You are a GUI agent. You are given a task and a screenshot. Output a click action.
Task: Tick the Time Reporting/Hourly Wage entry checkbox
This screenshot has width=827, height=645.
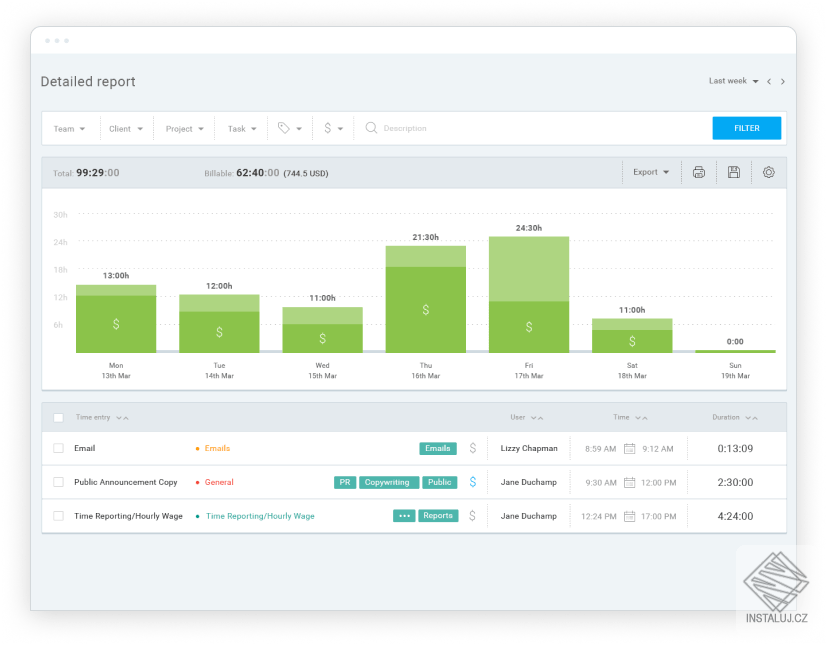point(58,516)
